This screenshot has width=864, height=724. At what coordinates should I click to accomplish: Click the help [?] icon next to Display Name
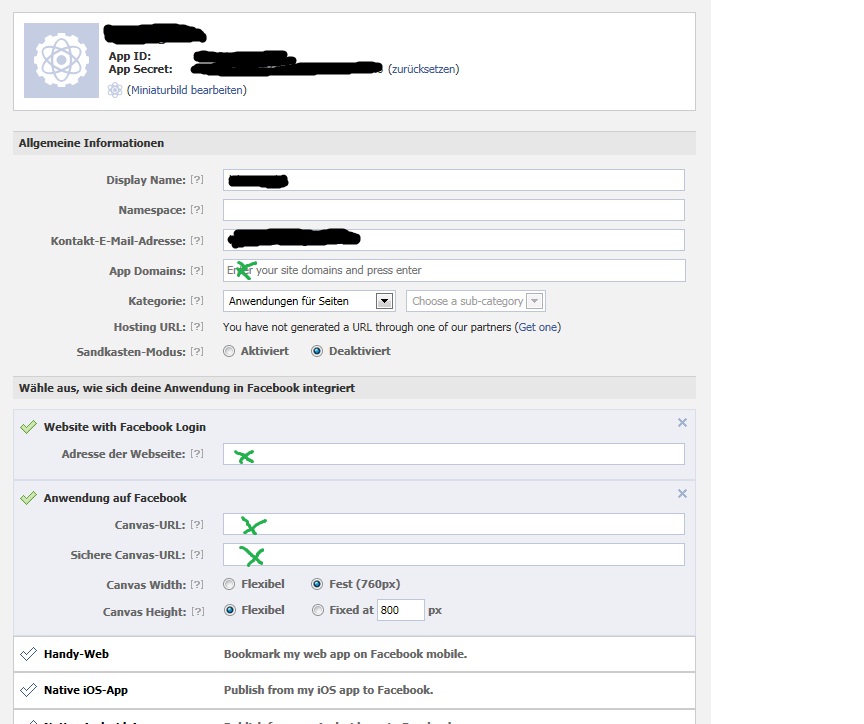197,180
